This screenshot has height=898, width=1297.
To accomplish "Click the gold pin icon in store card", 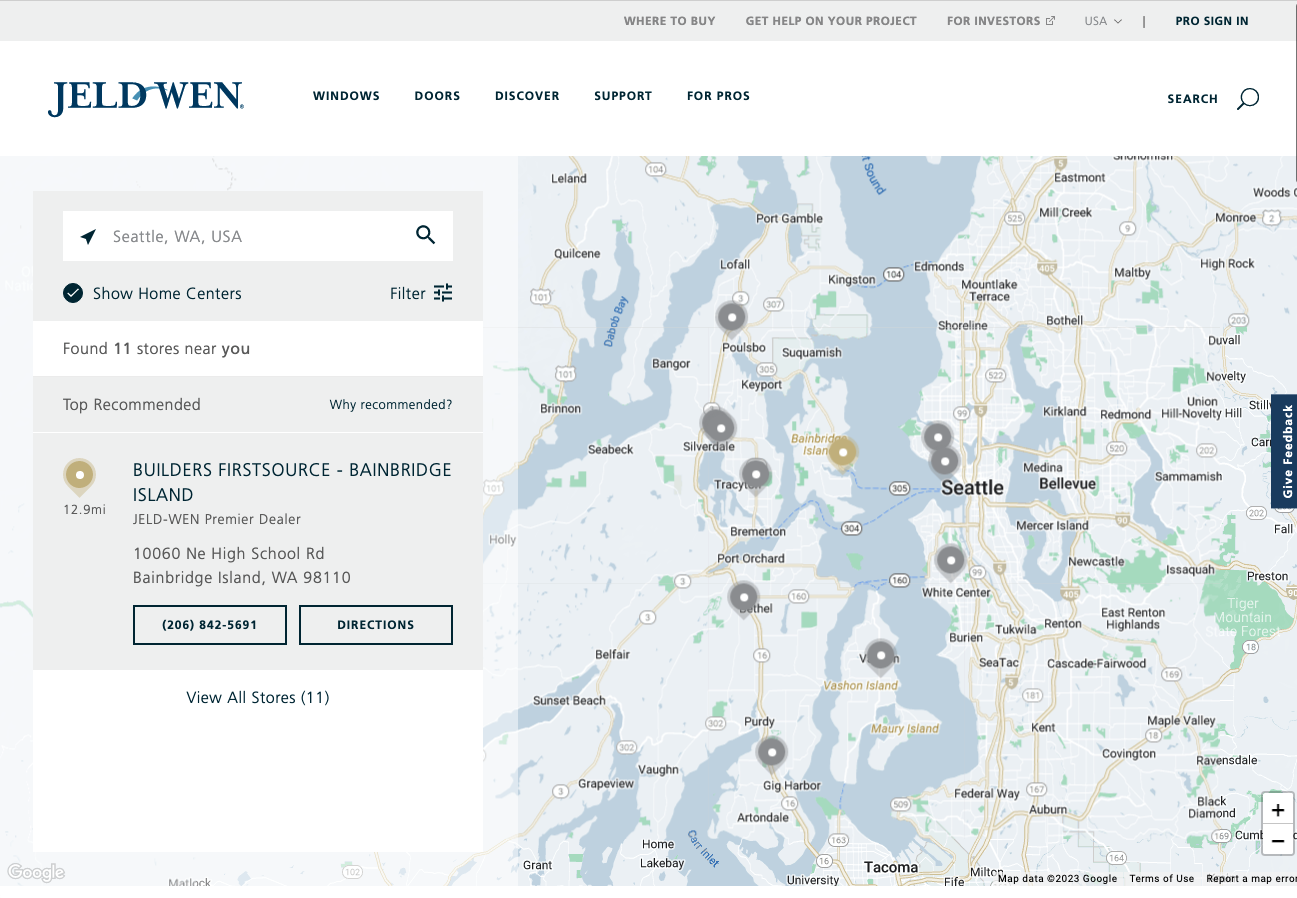I will point(79,477).
